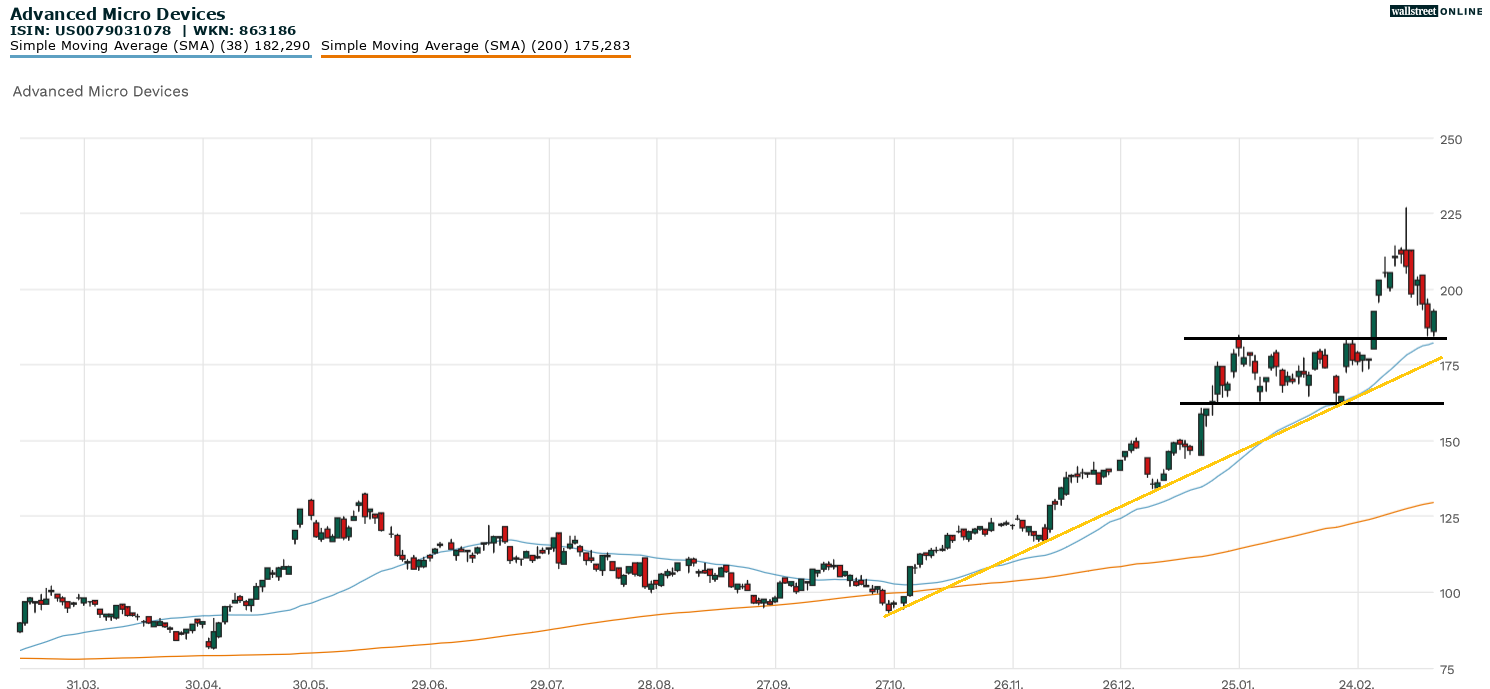1490x689 pixels.
Task: Click the orange line under SMA (200) legend
Action: tap(475, 56)
